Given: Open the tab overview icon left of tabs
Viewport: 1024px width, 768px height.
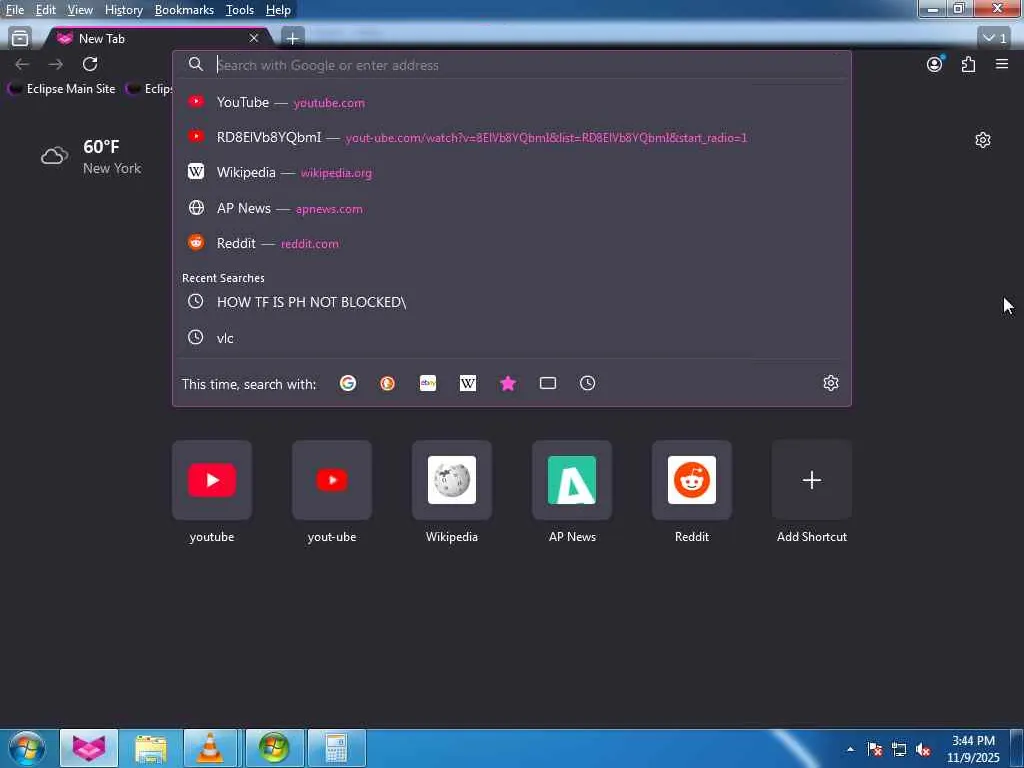Looking at the screenshot, I should pos(20,39).
